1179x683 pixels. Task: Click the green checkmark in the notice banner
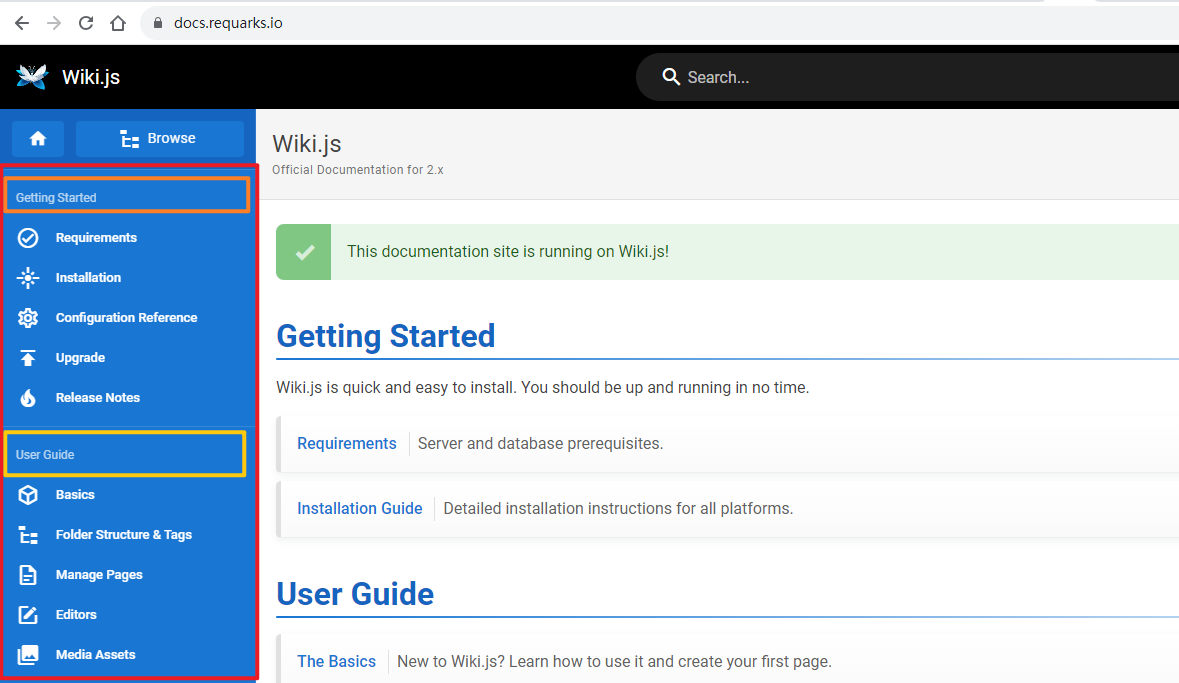coord(304,252)
